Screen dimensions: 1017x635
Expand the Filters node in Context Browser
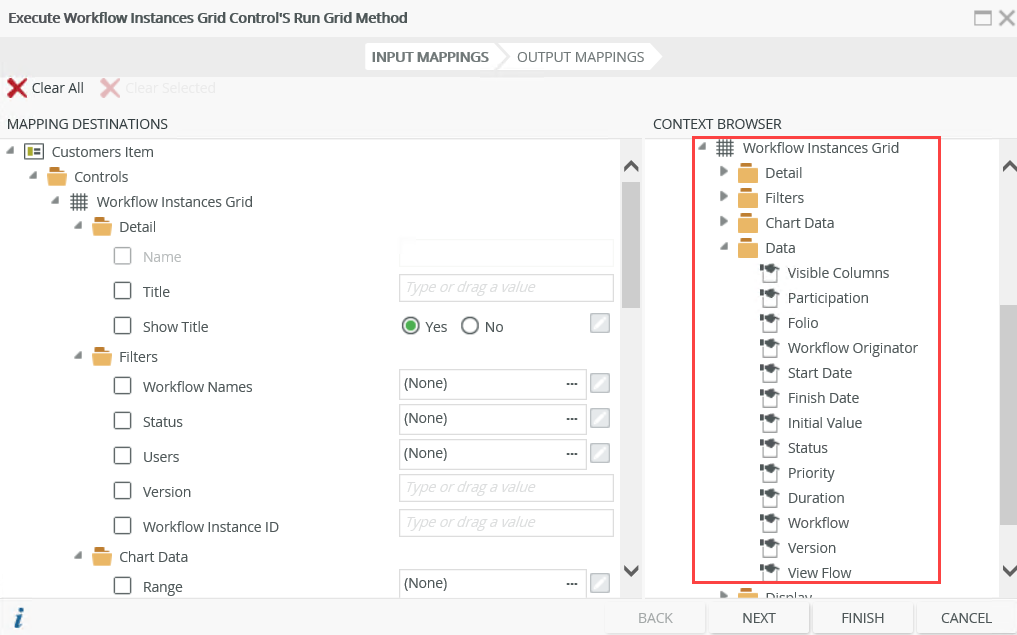[x=725, y=197]
